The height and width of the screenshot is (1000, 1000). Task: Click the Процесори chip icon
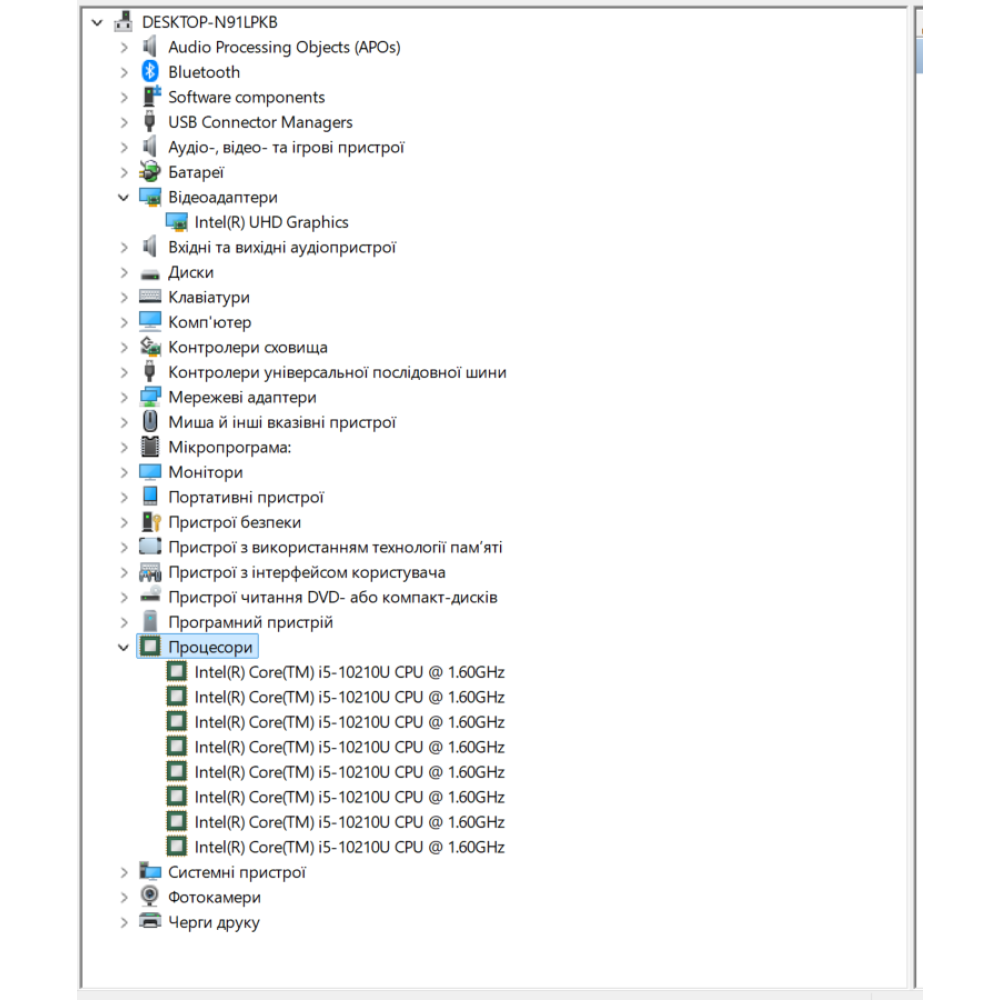(x=150, y=647)
